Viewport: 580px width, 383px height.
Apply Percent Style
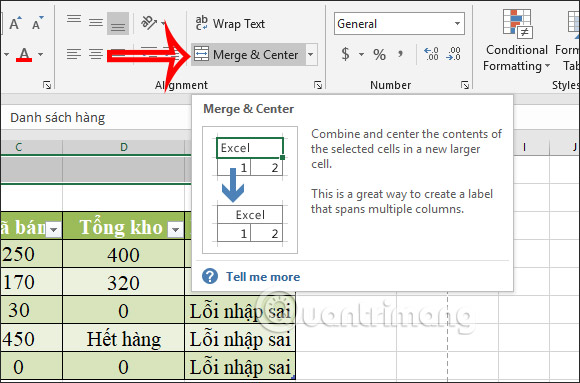pyautogui.click(x=380, y=55)
